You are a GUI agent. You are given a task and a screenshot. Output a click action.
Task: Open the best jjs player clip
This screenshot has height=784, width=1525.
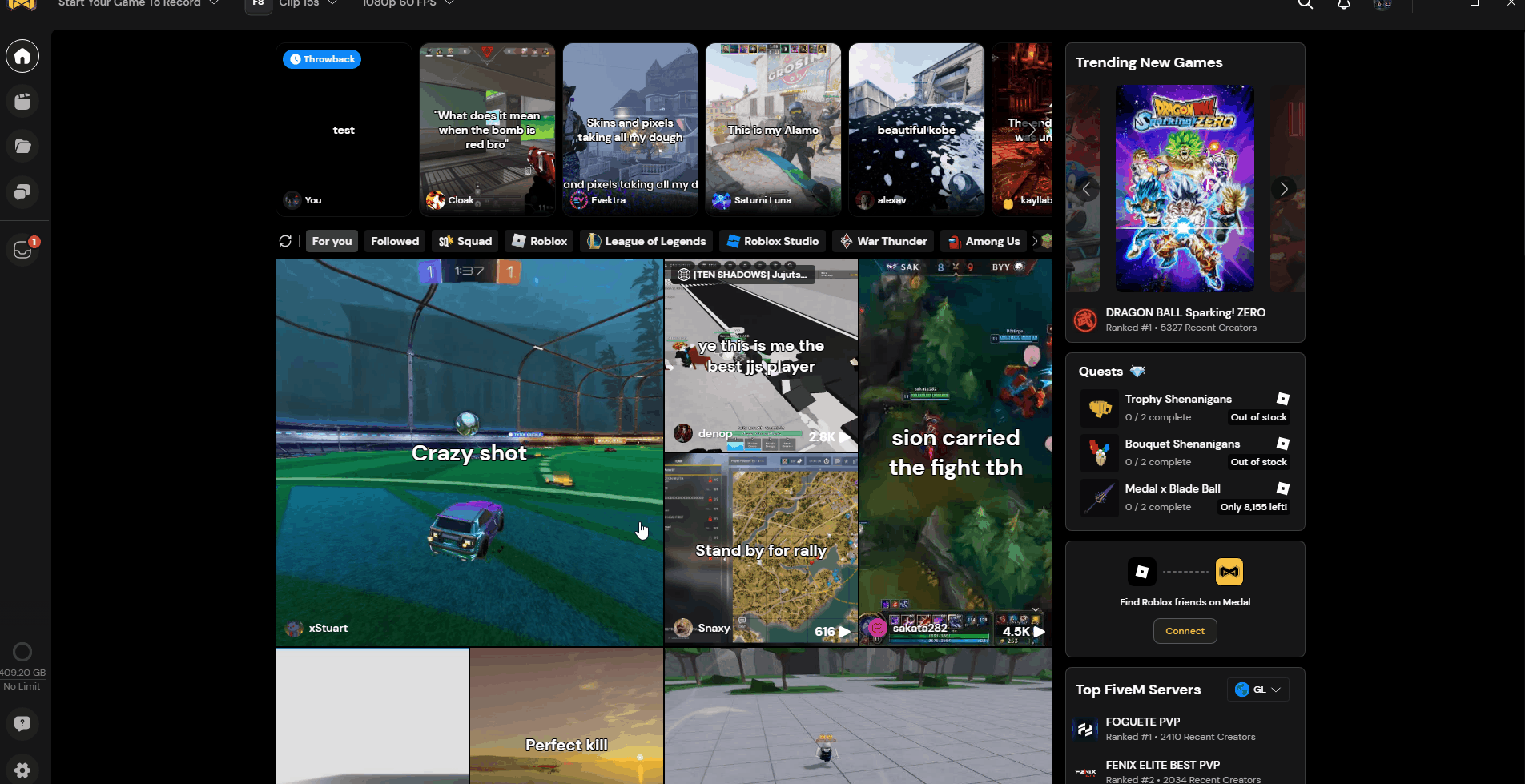(761, 356)
